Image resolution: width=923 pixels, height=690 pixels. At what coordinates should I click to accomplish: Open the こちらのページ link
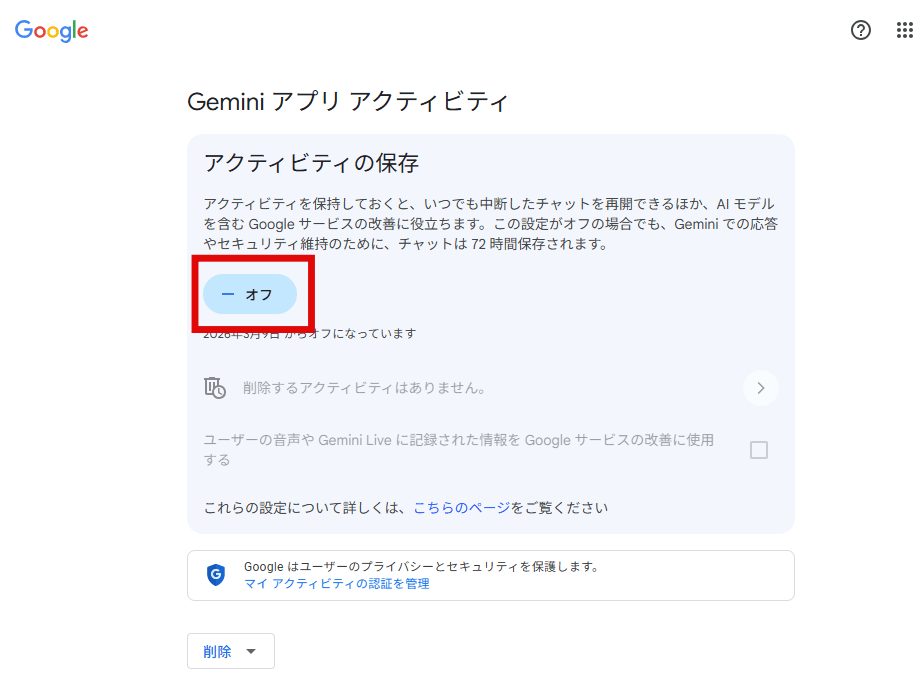(x=462, y=507)
